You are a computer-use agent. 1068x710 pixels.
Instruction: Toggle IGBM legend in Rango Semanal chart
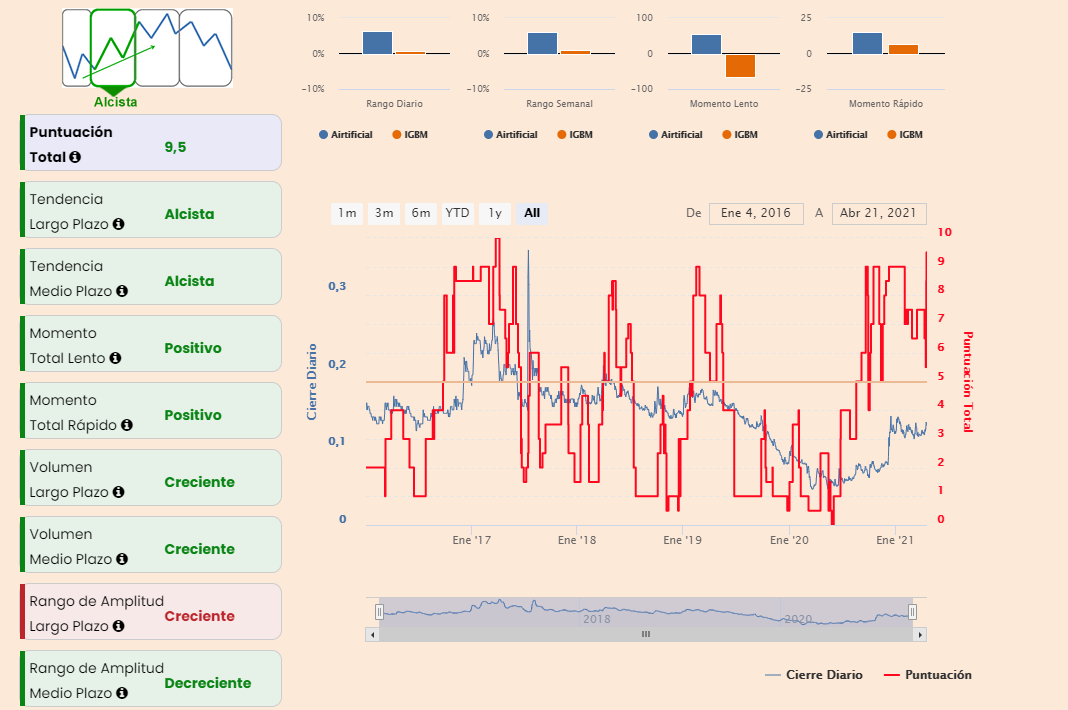[x=575, y=134]
